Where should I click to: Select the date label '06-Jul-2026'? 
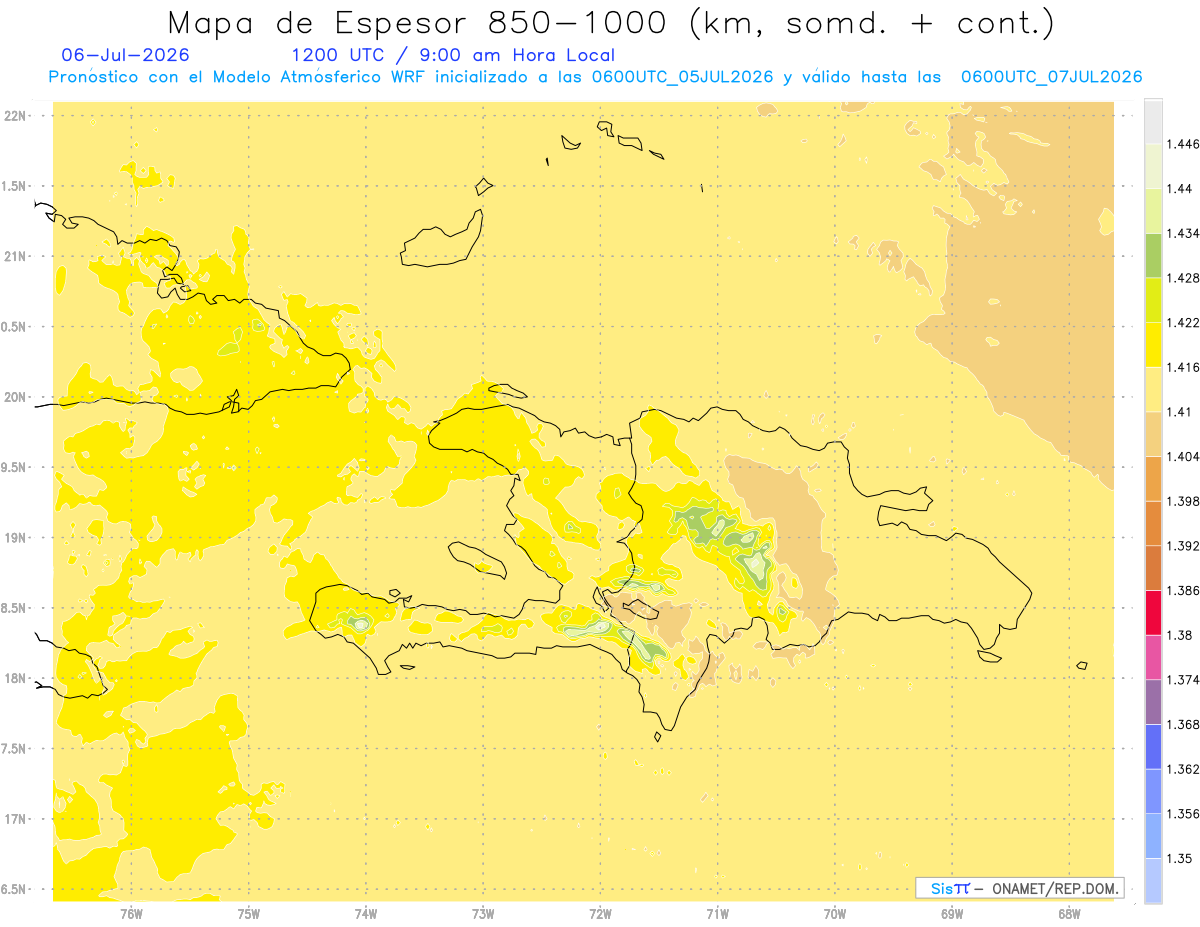tap(125, 55)
